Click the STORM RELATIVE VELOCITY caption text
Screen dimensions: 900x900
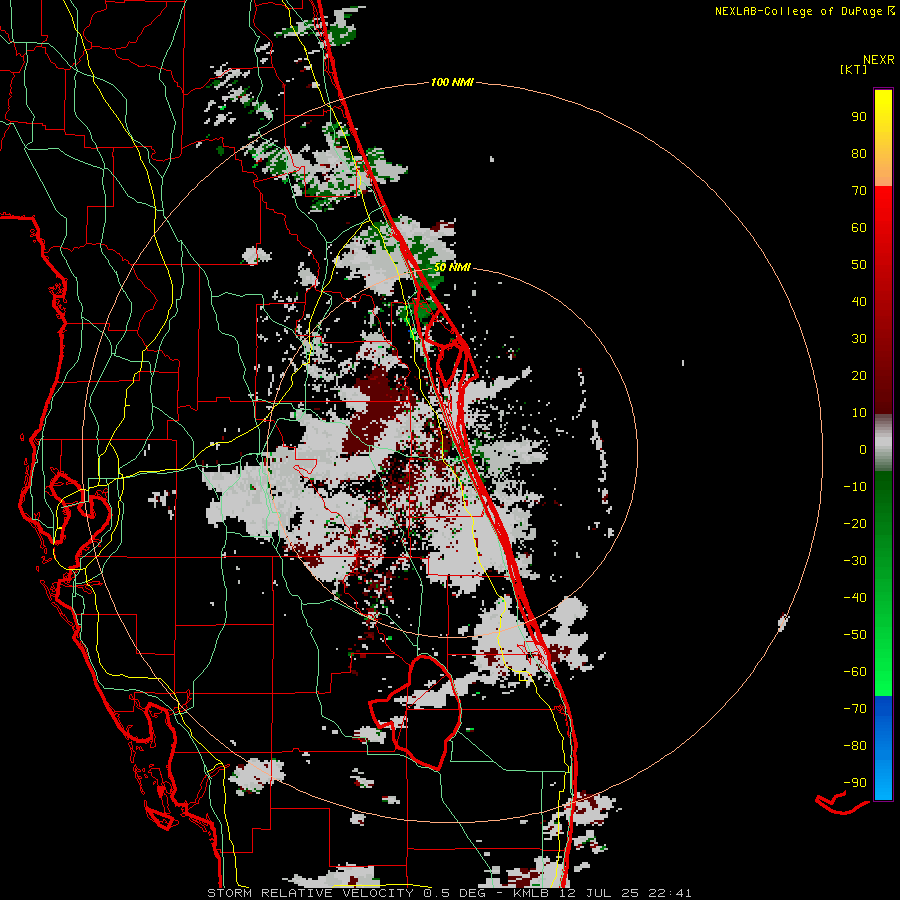(311, 893)
